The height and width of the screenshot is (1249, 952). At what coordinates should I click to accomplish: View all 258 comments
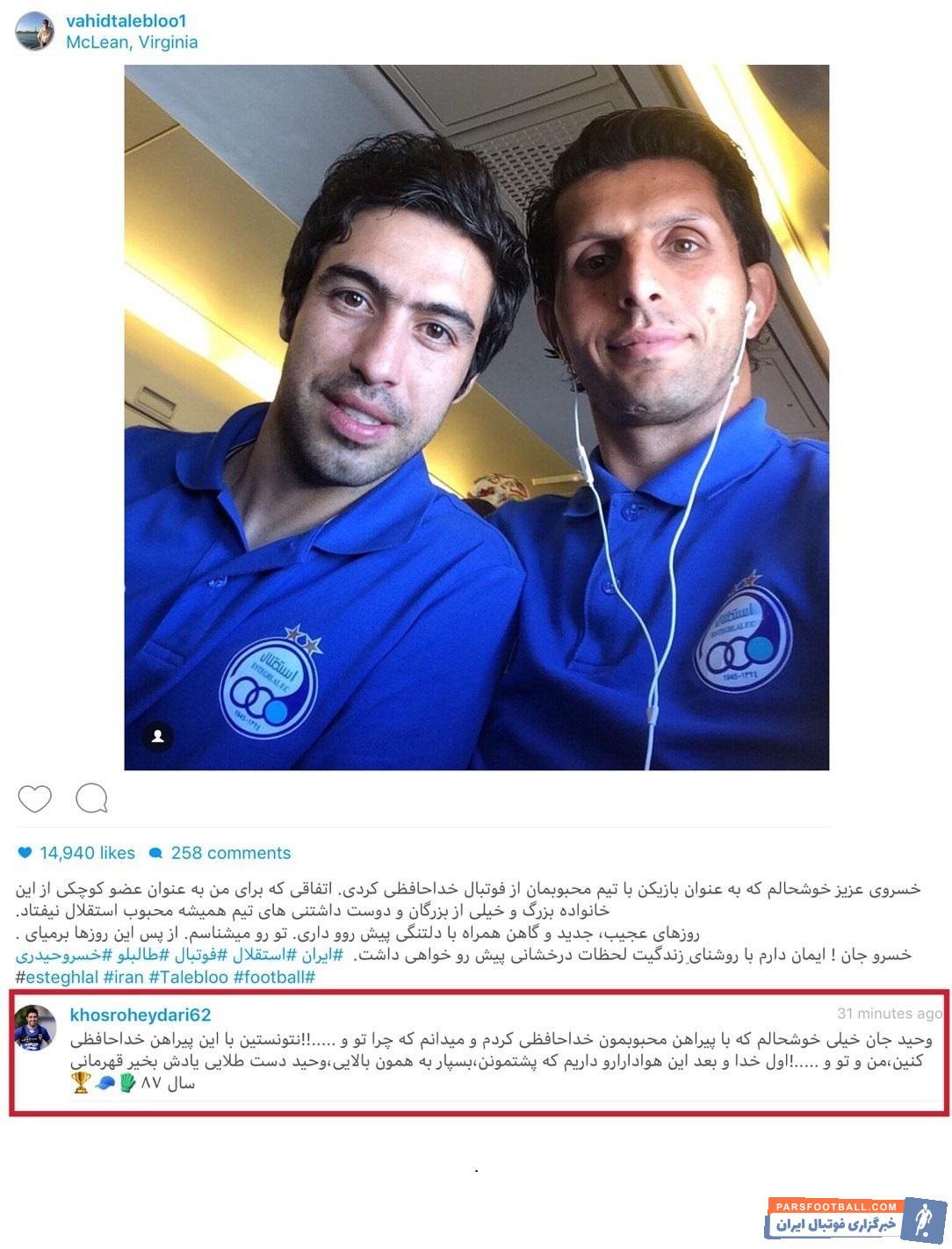pos(230,853)
